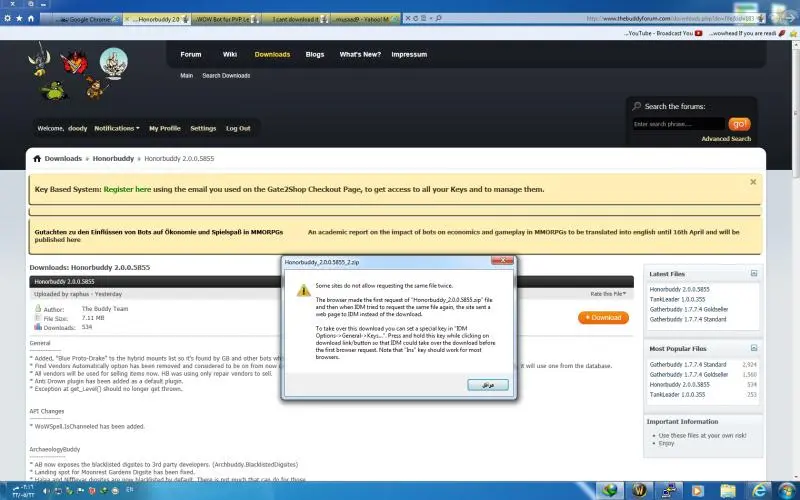Click the volume speaker tray icon
Viewport: 800px width, 500px height.
[46, 491]
